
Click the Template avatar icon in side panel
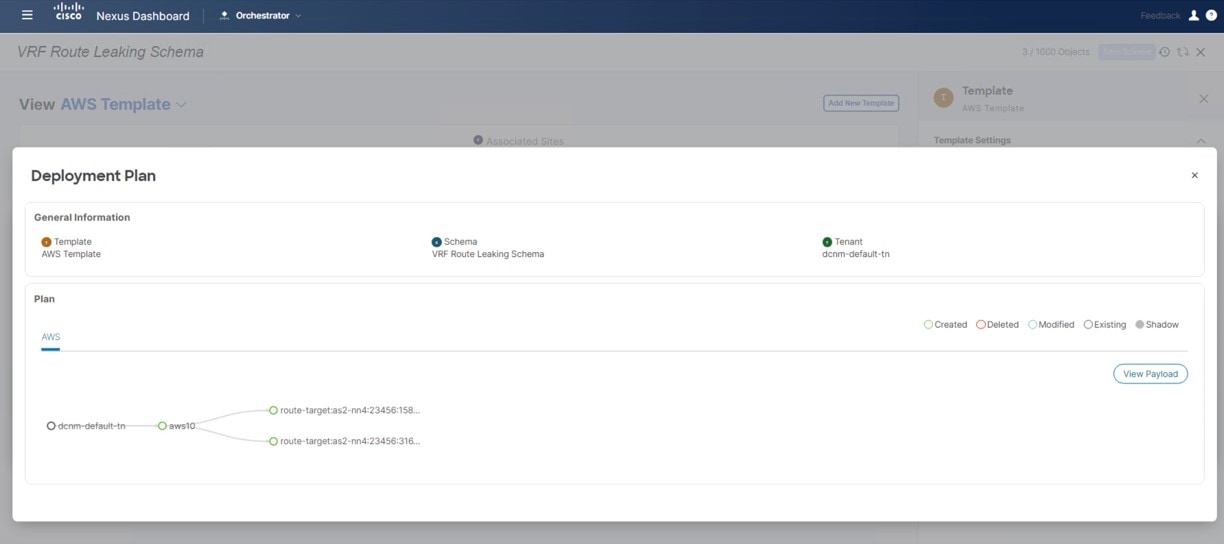pyautogui.click(x=943, y=98)
